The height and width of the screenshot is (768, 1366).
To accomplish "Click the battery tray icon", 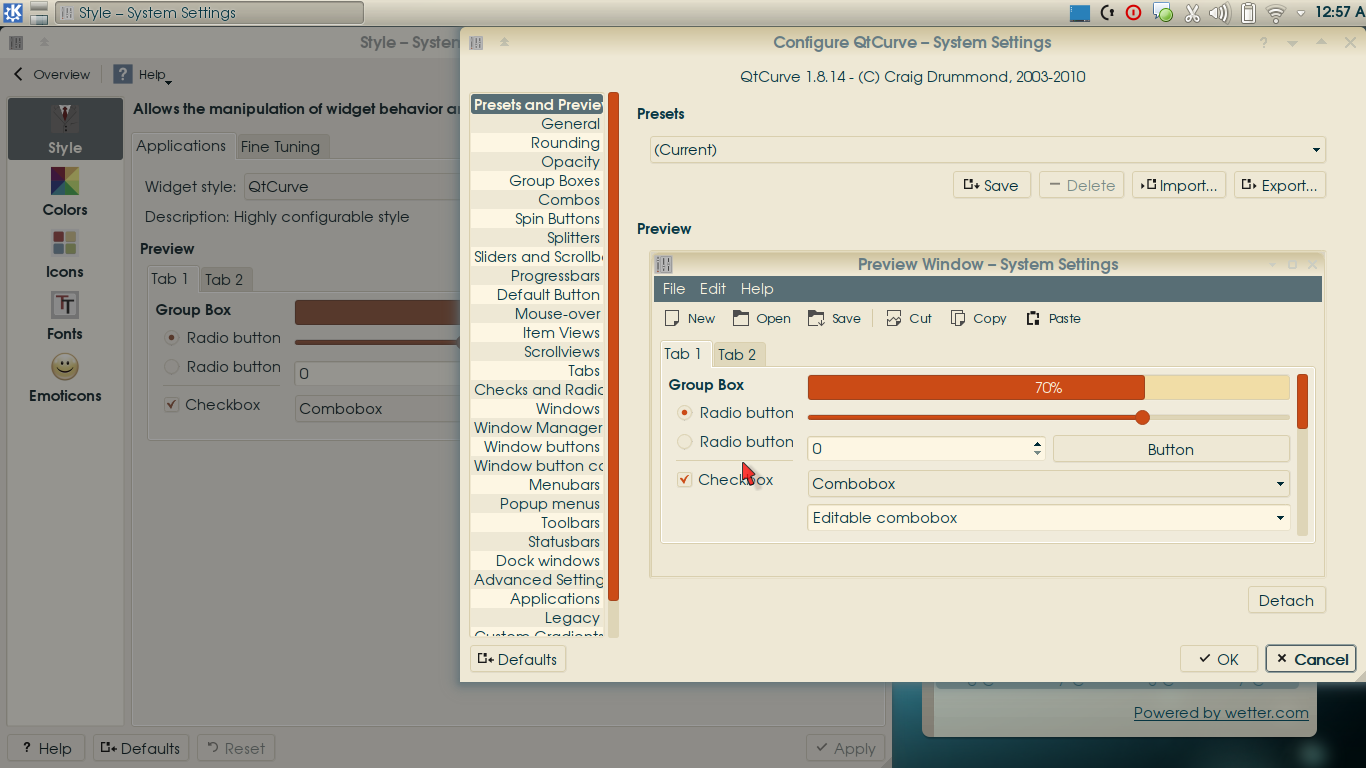I will pyautogui.click(x=1247, y=13).
